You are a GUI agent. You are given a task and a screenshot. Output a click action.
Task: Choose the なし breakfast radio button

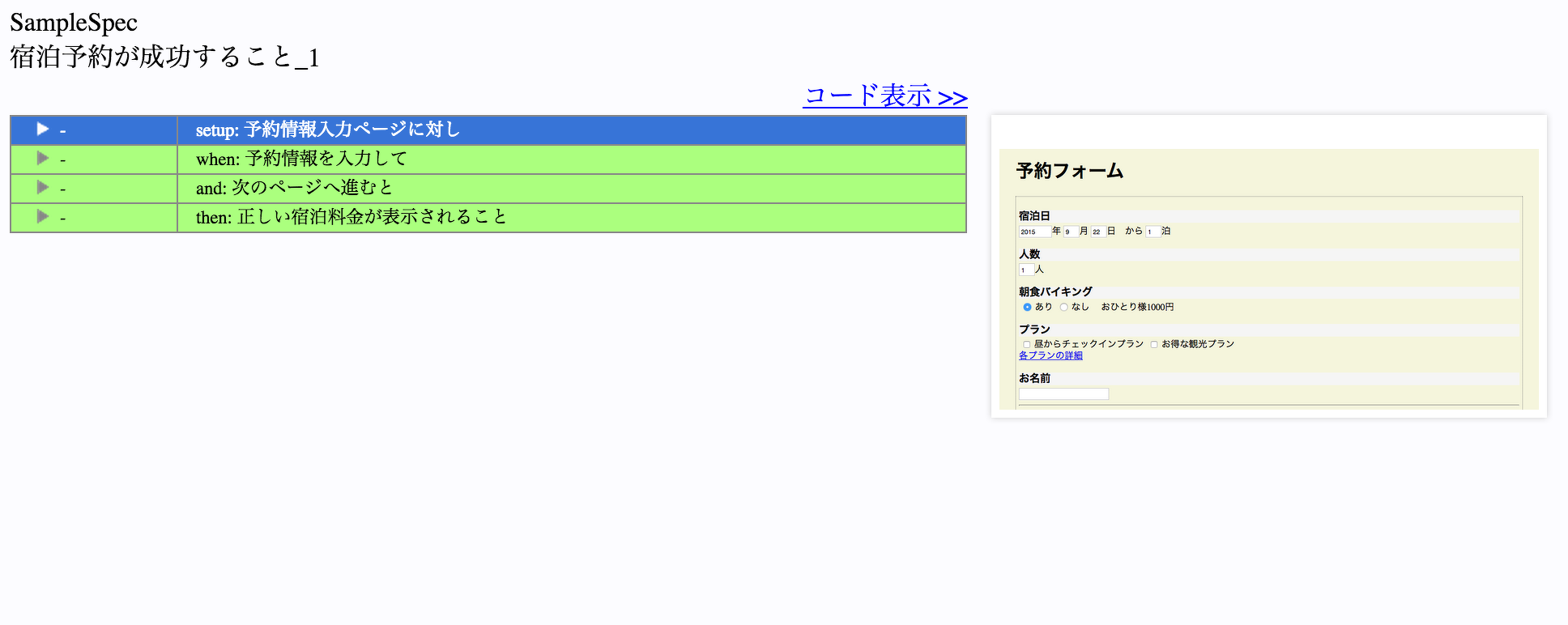pos(1064,307)
